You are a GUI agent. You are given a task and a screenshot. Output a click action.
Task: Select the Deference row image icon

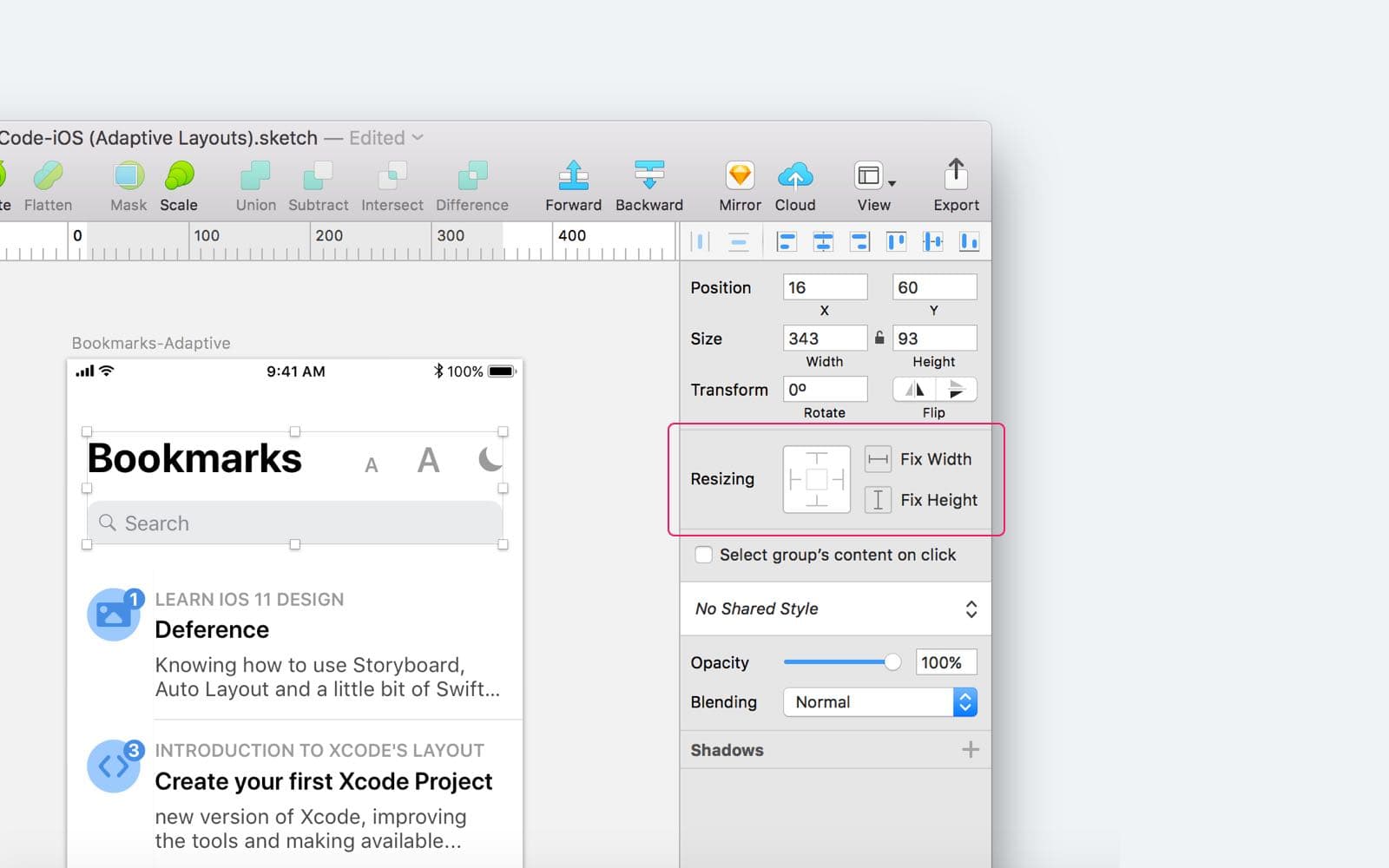pos(114,615)
